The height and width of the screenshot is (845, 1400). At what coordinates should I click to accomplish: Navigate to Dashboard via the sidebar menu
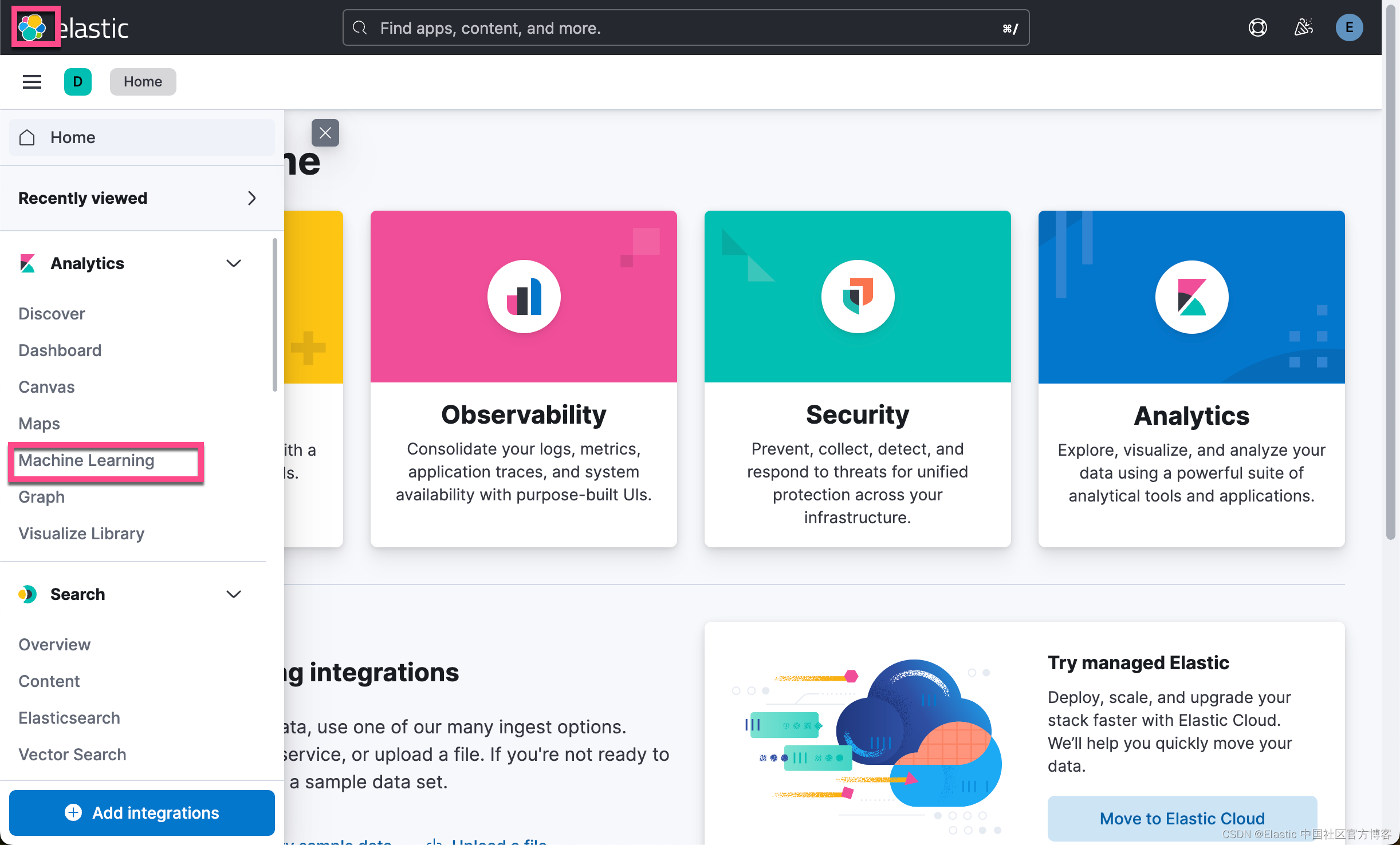click(60, 350)
